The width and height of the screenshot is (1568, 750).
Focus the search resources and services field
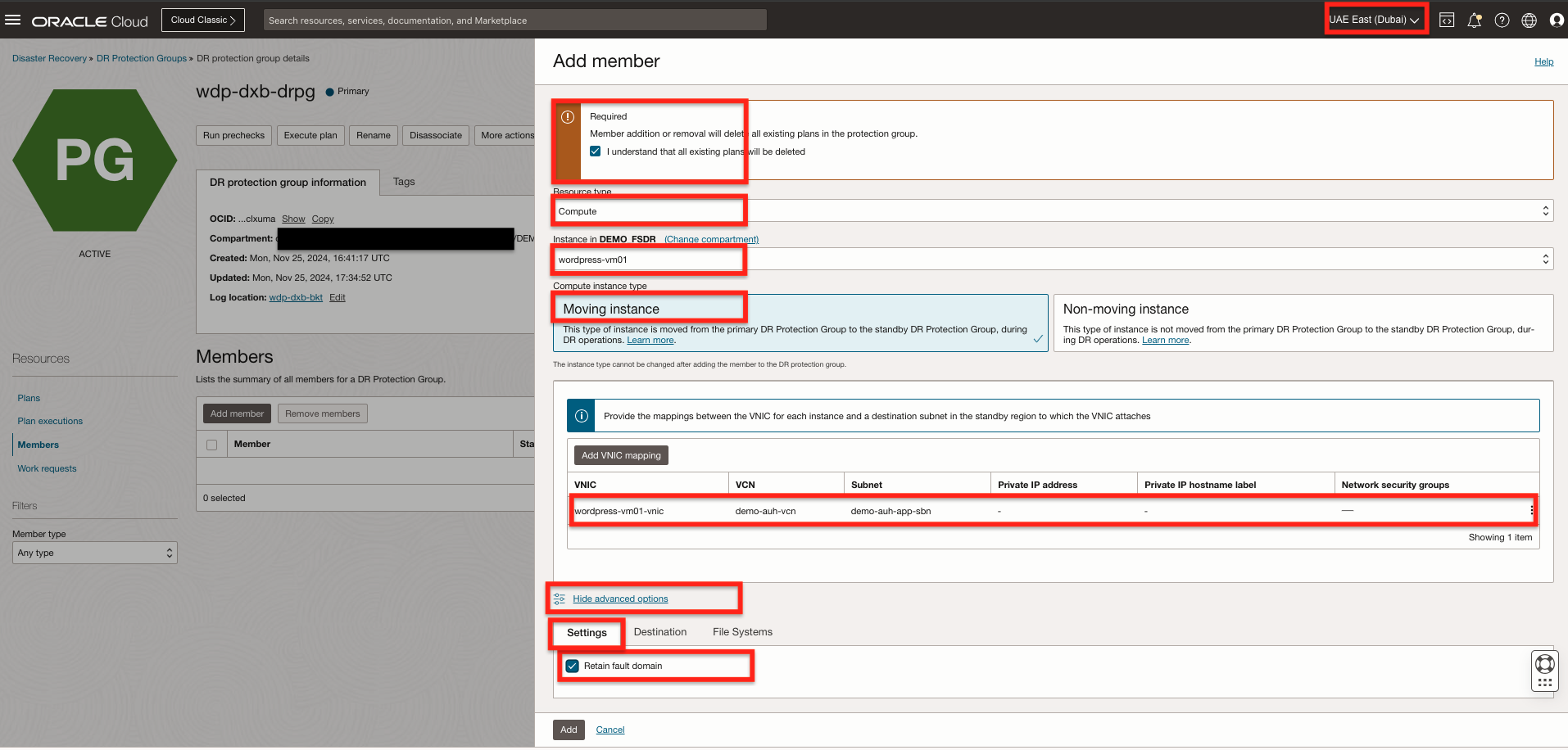tap(515, 20)
